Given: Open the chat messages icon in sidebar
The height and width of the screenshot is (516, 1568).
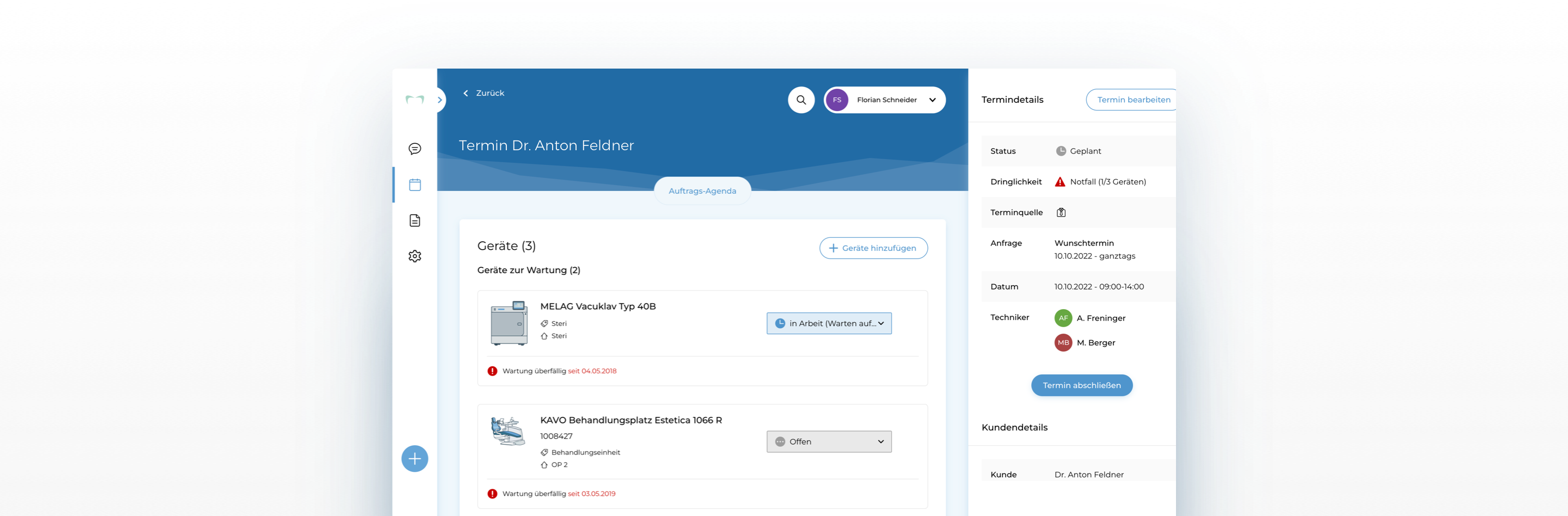Looking at the screenshot, I should pyautogui.click(x=414, y=148).
